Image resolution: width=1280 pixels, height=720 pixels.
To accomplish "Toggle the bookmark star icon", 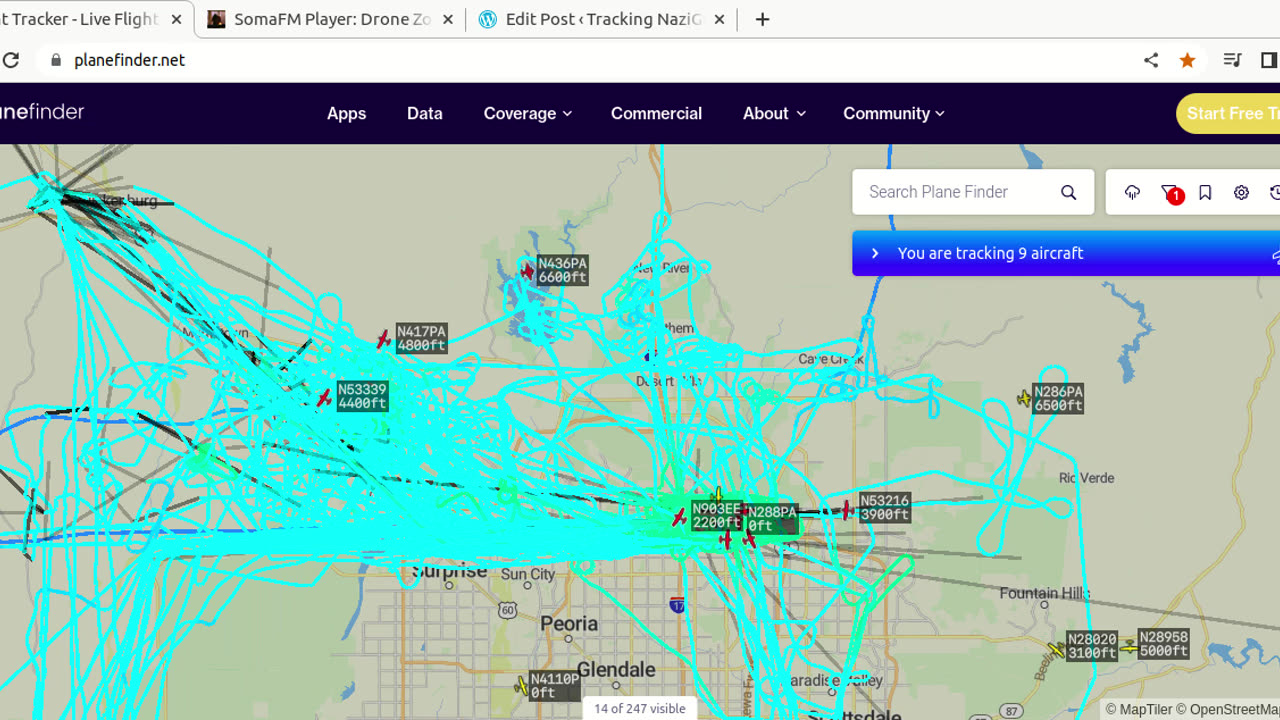I will (x=1187, y=60).
